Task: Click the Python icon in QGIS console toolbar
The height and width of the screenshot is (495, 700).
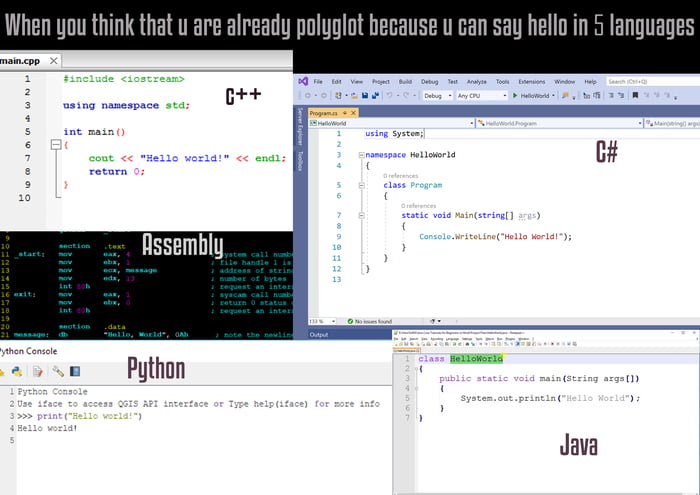Action: pyautogui.click(x=19, y=371)
